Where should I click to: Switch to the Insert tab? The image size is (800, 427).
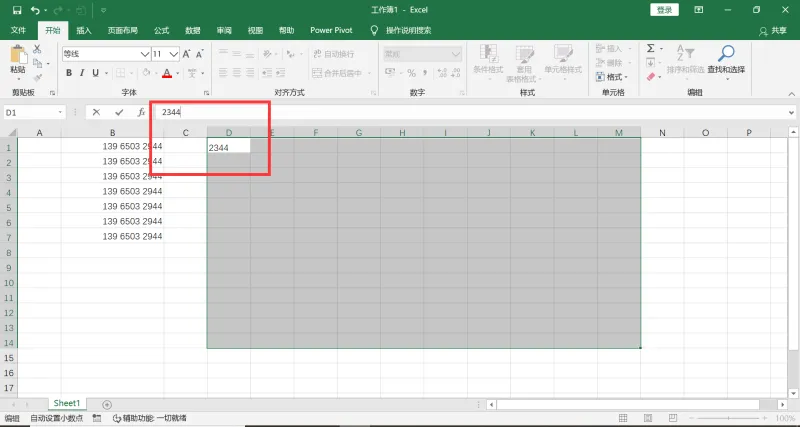click(x=84, y=31)
